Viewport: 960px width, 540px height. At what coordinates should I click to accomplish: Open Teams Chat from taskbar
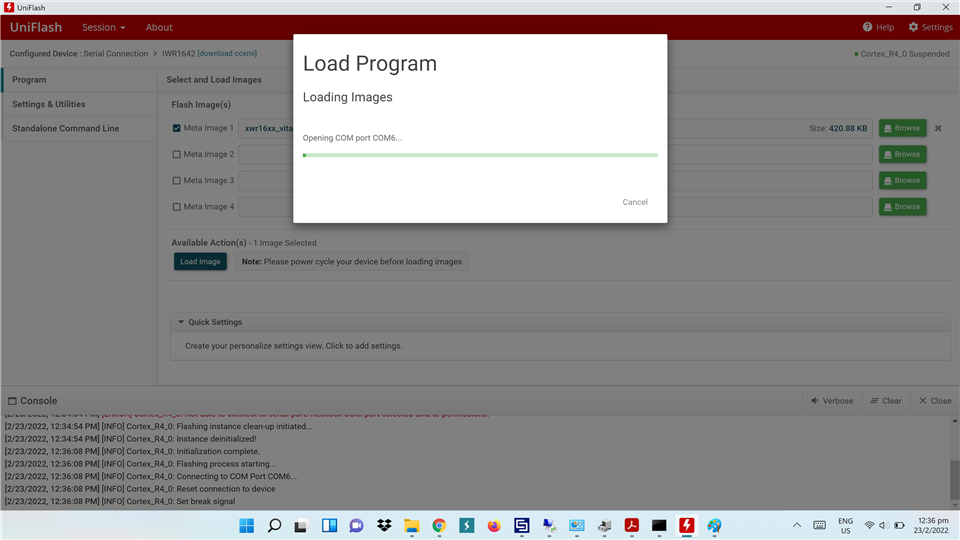point(356,525)
